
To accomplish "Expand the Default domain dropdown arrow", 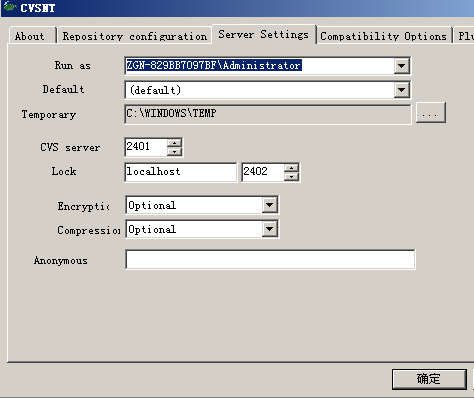I will (x=402, y=90).
